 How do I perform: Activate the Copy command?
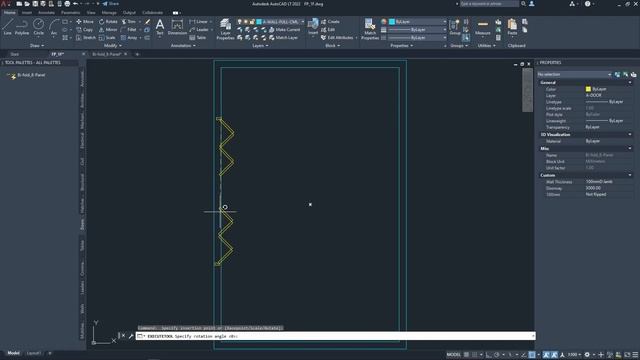(x=84, y=30)
